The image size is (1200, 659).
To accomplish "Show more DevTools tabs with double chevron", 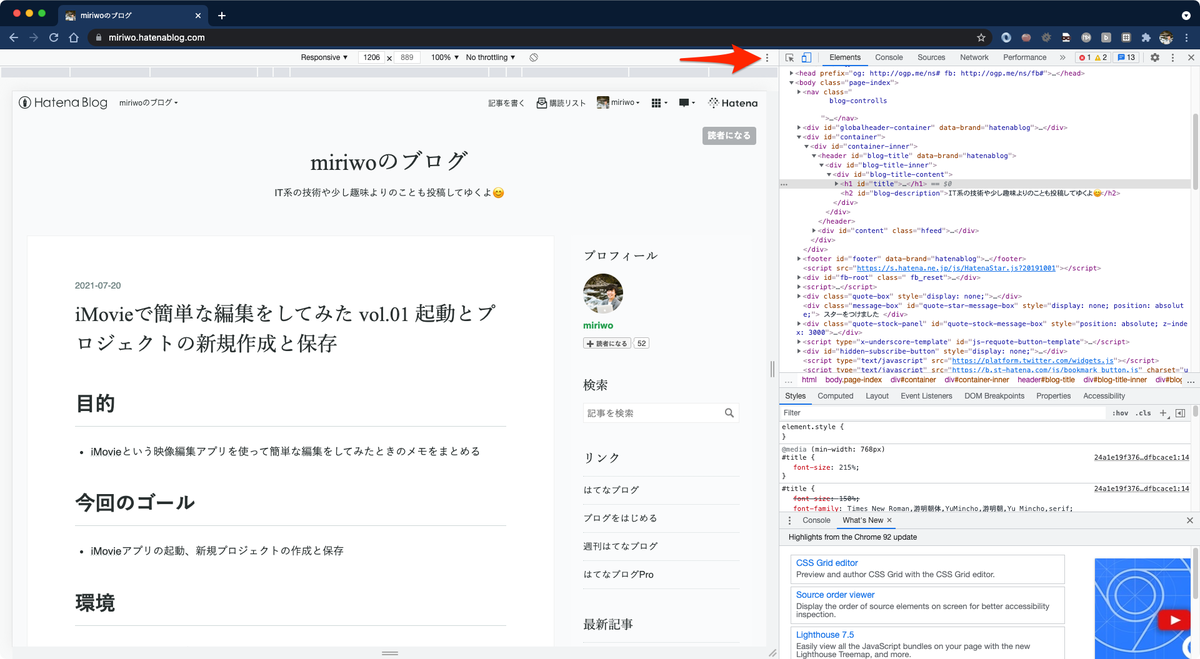I will [x=1062, y=58].
